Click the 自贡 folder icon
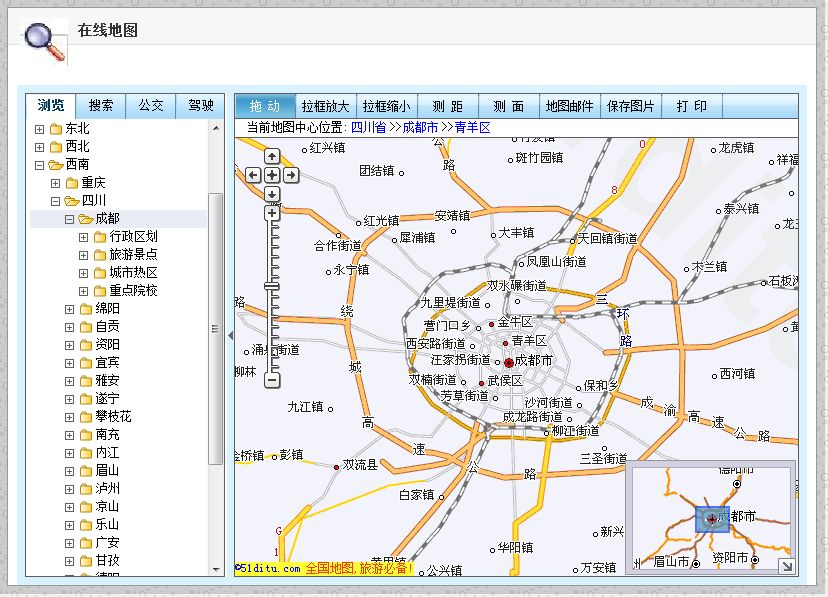 (86, 327)
